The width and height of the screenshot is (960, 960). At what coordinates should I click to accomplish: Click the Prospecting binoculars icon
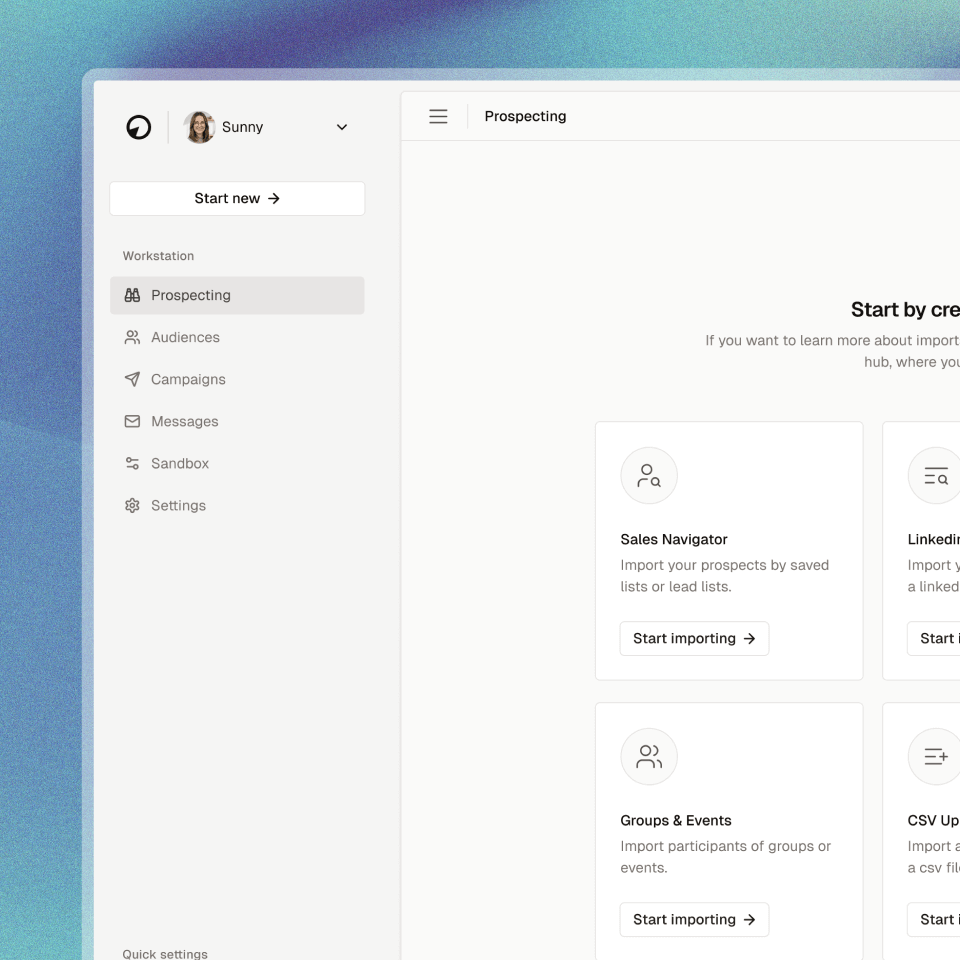tap(132, 295)
